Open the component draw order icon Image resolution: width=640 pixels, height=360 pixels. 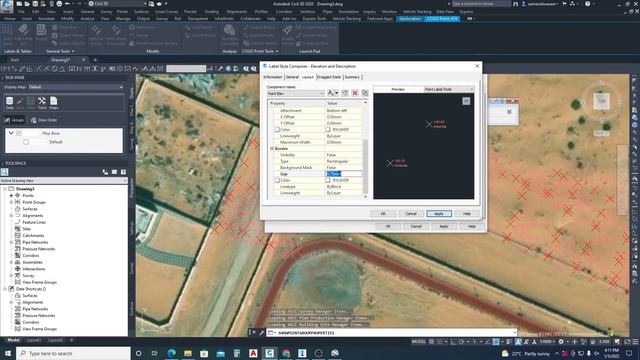point(365,93)
